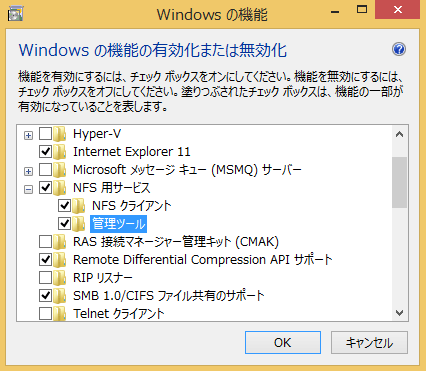The width and height of the screenshot is (426, 371).
Task: Uncheck SMB 1.0/CIFS ファイル共有のサポート
Action: coord(45,296)
